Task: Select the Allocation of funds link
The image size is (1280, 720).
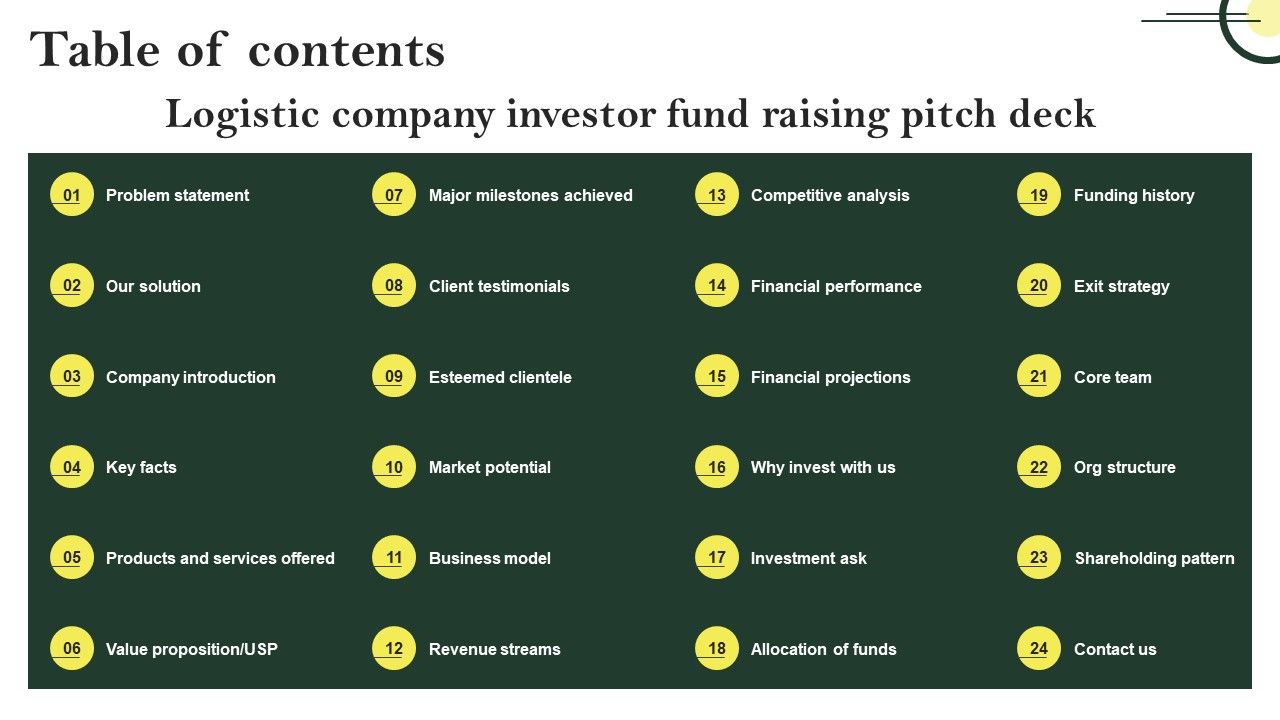Action: pyautogui.click(x=824, y=649)
